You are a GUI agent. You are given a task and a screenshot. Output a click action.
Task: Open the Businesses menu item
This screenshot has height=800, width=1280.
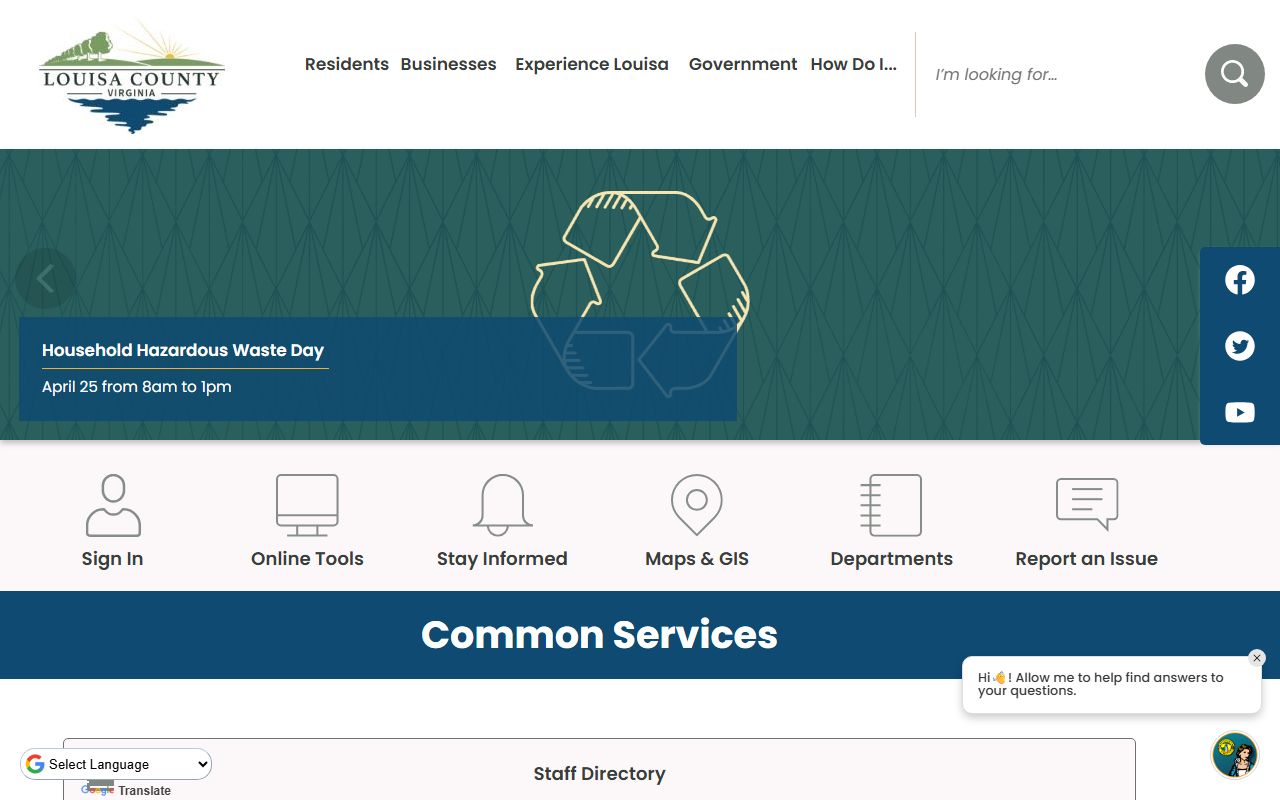pyautogui.click(x=448, y=64)
